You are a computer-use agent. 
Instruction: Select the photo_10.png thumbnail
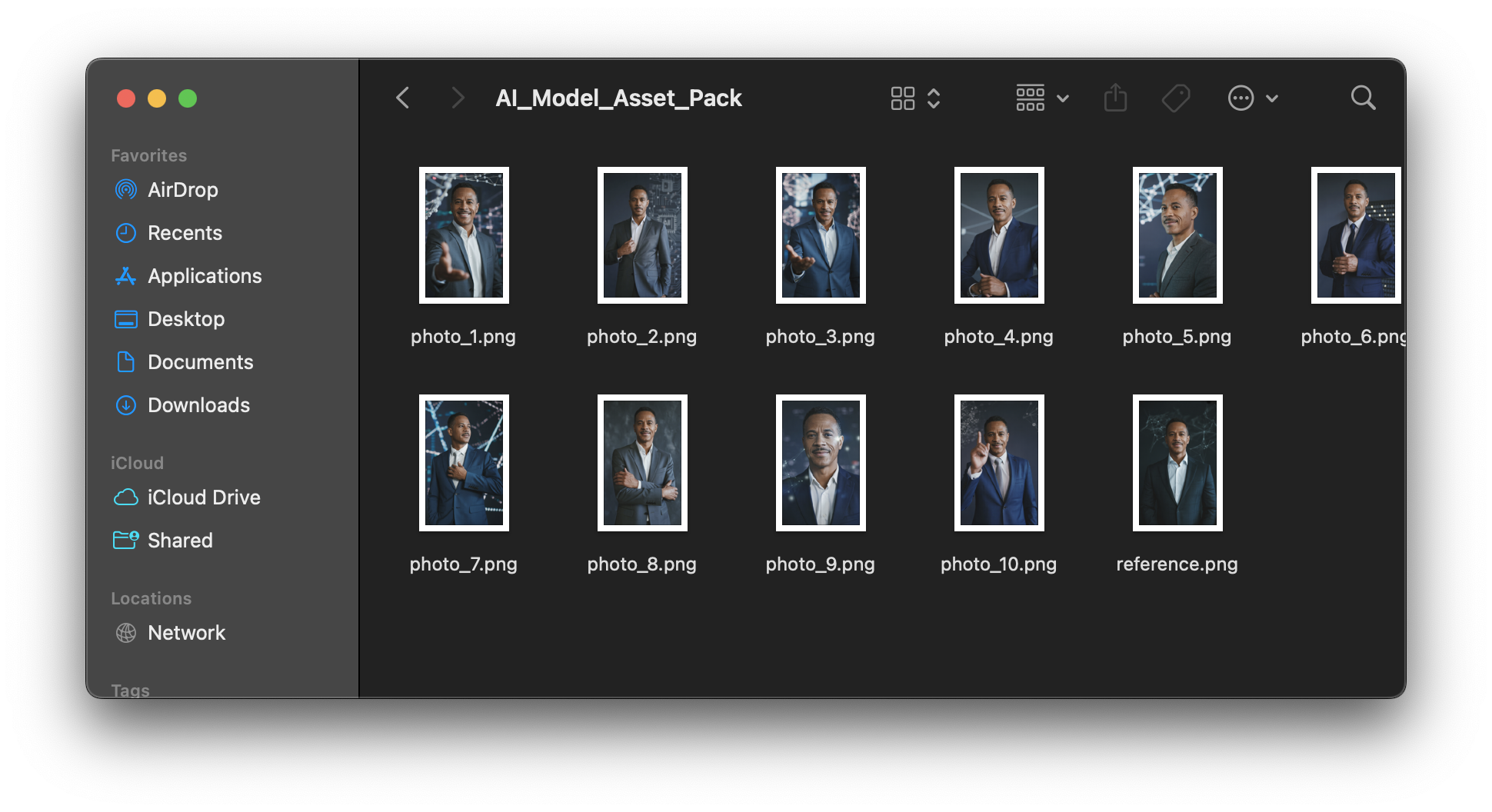pyautogui.click(x=998, y=463)
